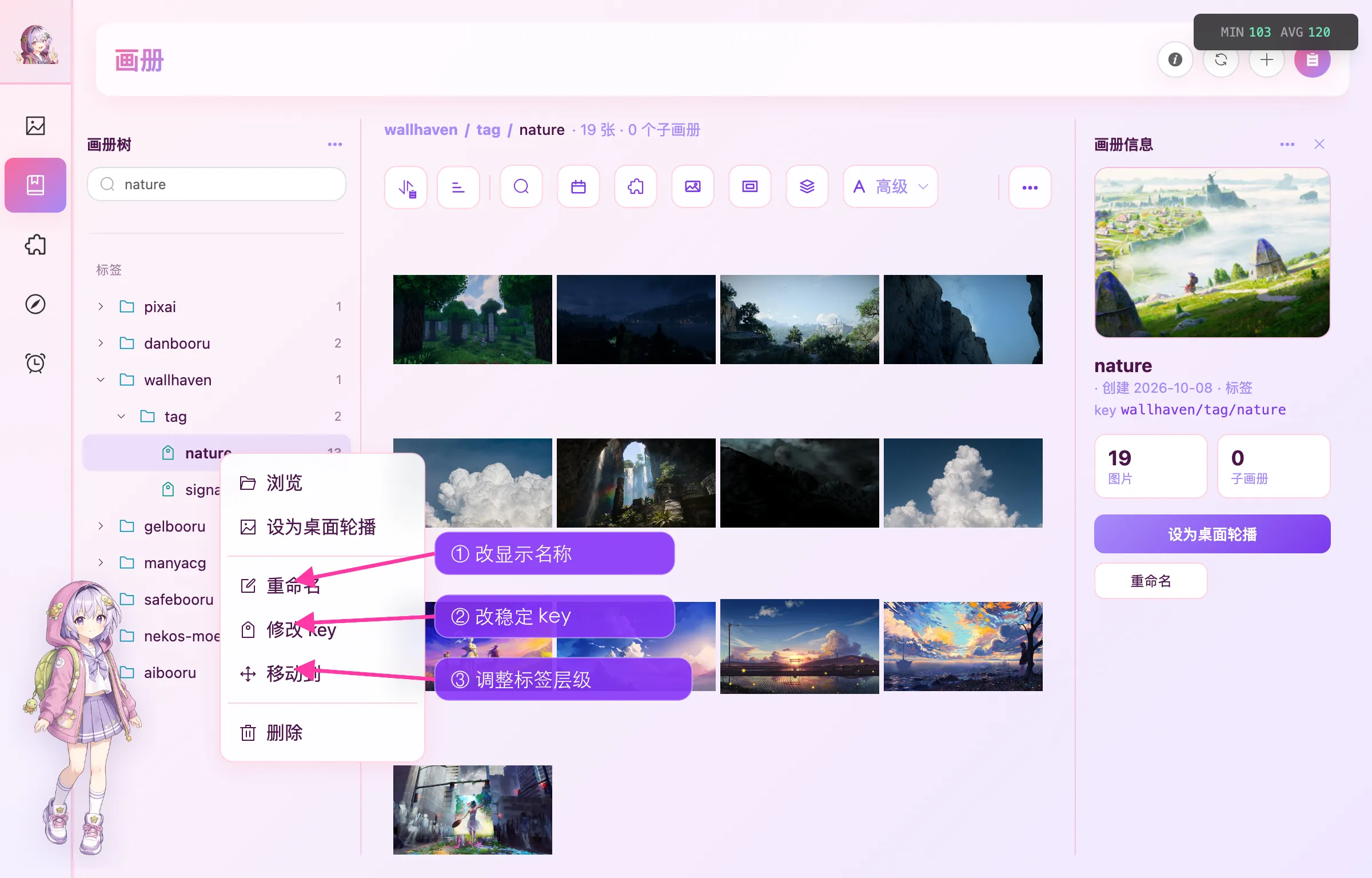Image resolution: width=1372 pixels, height=878 pixels.
Task: Select the danbooru tree row
Action: coord(217,343)
